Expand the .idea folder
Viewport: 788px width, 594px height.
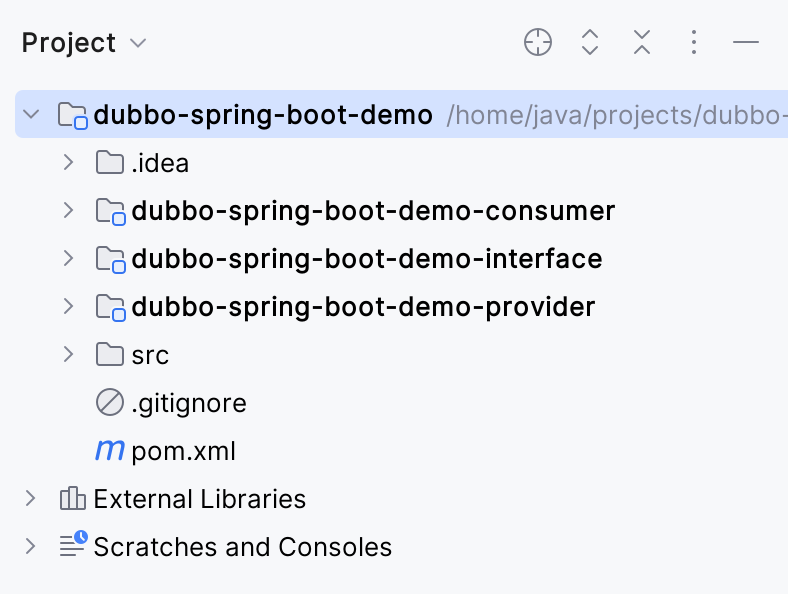68,162
